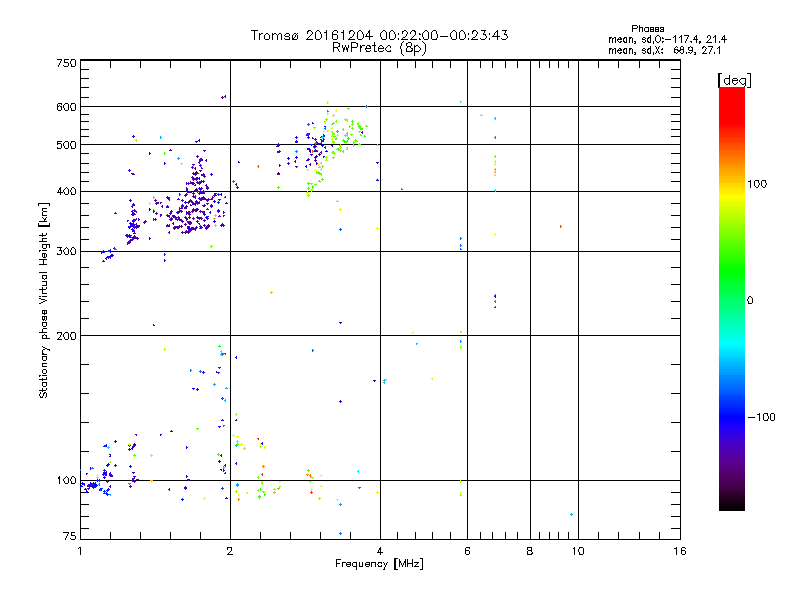Click the phase color scale bar
The image size is (800, 600).
click(x=732, y=299)
